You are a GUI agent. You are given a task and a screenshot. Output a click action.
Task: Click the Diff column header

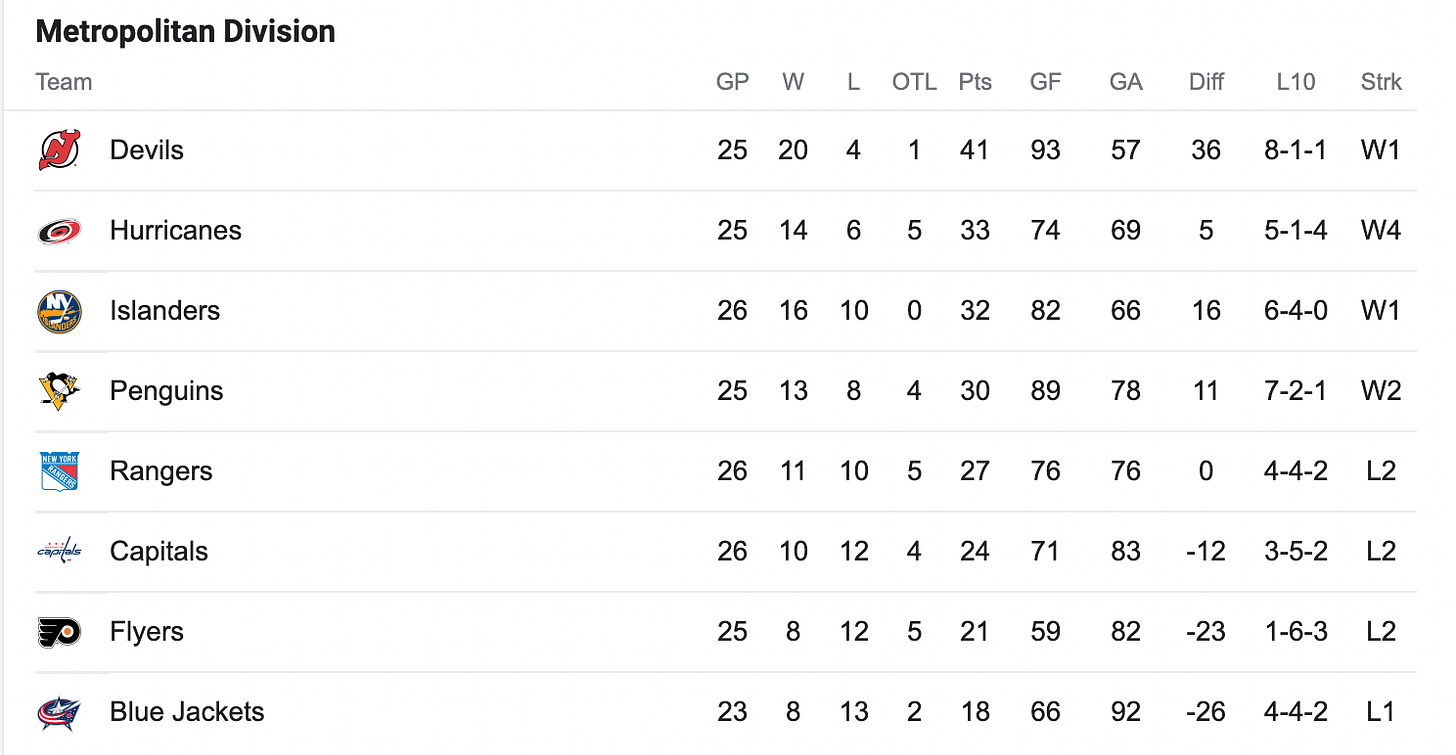(x=1206, y=82)
